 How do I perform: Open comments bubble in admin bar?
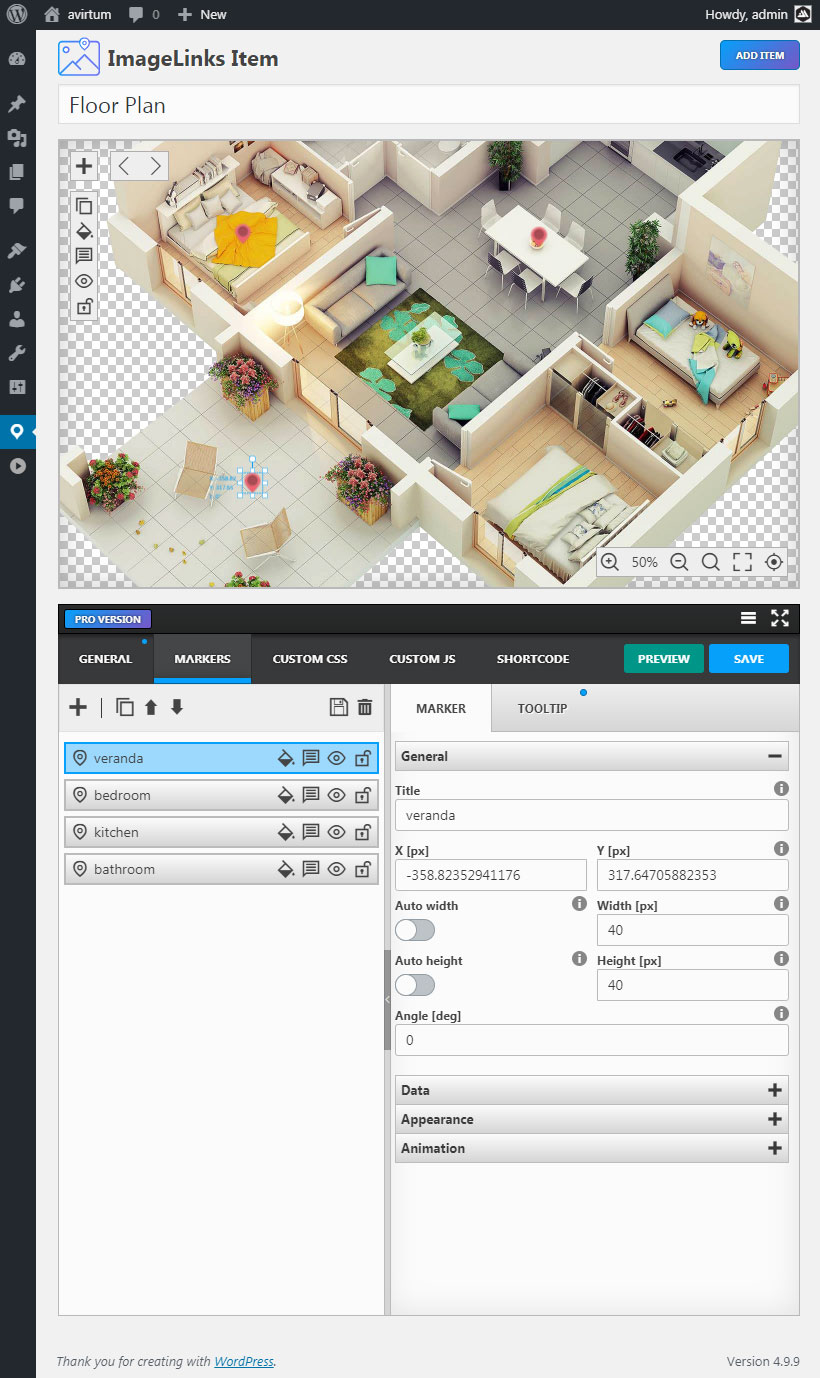coord(143,14)
